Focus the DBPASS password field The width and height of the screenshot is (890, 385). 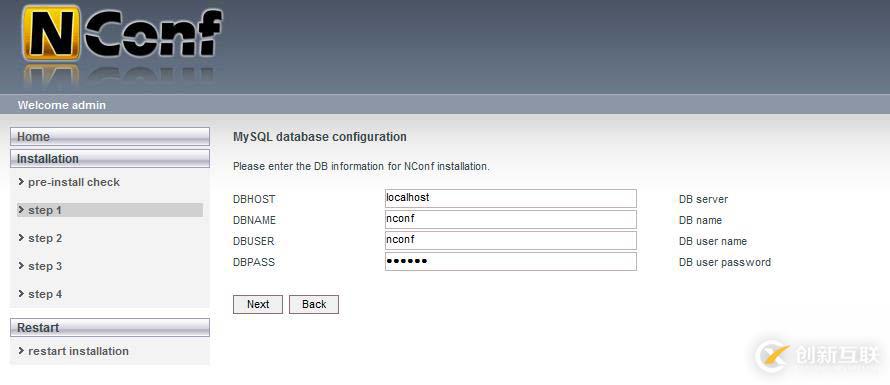(x=510, y=262)
